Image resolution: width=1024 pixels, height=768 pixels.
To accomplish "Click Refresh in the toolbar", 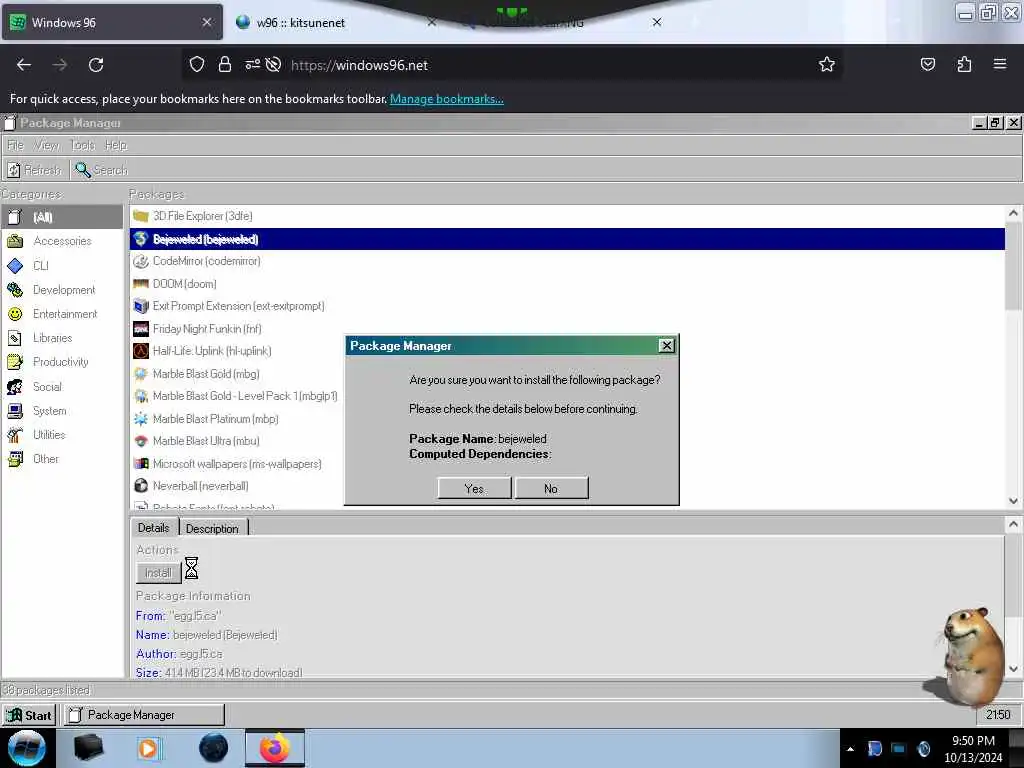I will click(35, 170).
